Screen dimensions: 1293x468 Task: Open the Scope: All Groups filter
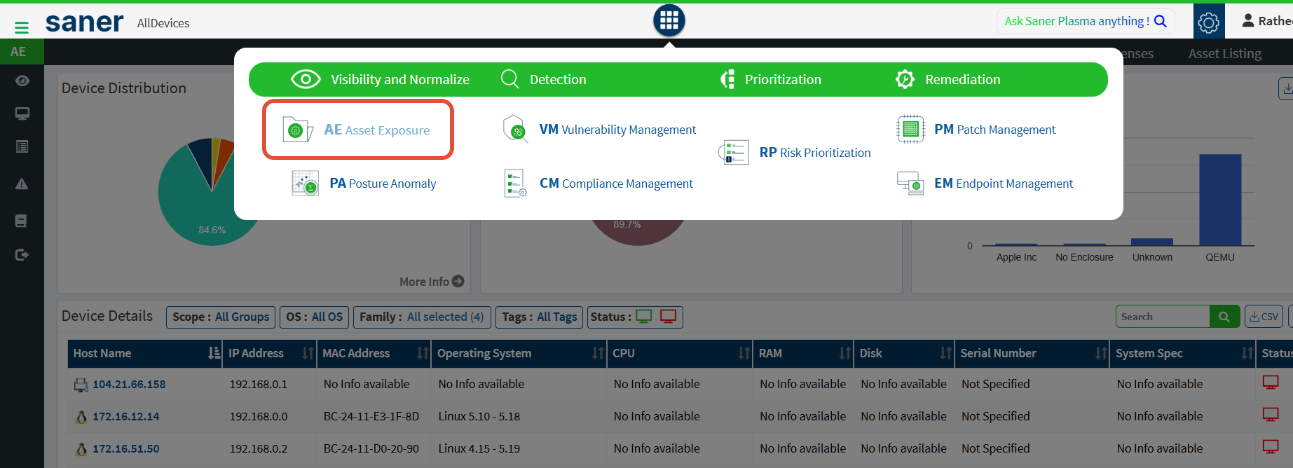220,317
